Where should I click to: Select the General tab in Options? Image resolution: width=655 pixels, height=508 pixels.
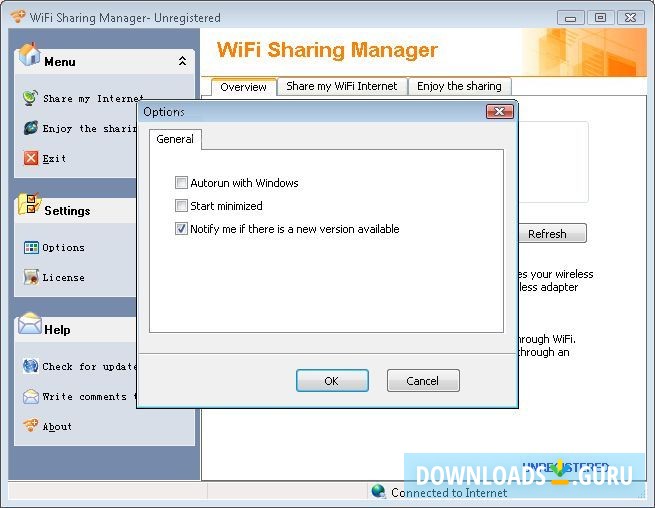tap(175, 139)
